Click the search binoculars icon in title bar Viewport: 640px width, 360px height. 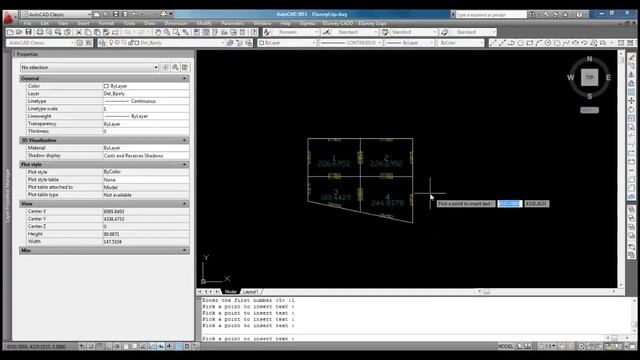pyautogui.click(x=532, y=14)
